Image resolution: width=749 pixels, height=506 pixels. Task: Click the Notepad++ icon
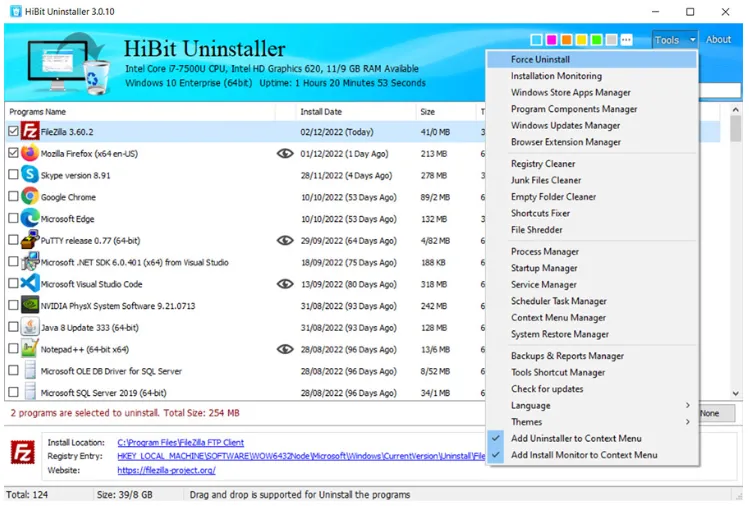click(x=30, y=349)
